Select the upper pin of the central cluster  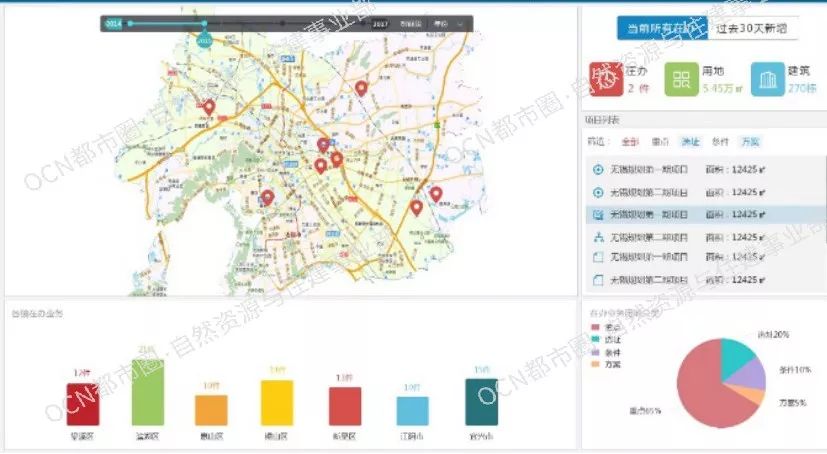[x=323, y=145]
